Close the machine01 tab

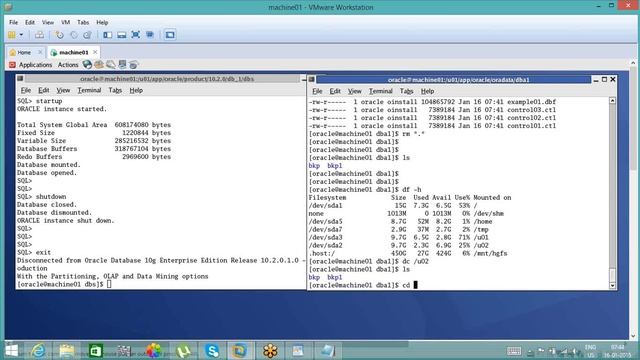tap(95, 52)
